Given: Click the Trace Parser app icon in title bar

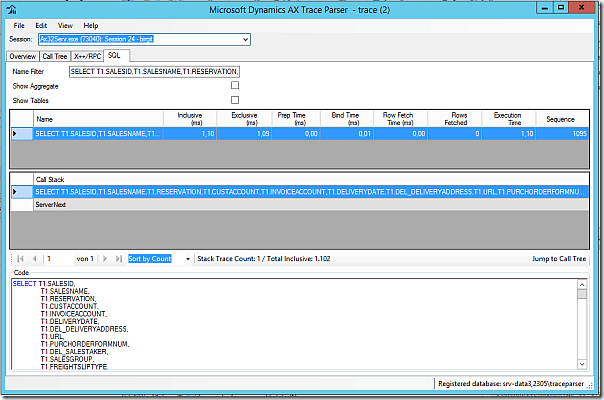Looking at the screenshot, I should coord(12,9).
